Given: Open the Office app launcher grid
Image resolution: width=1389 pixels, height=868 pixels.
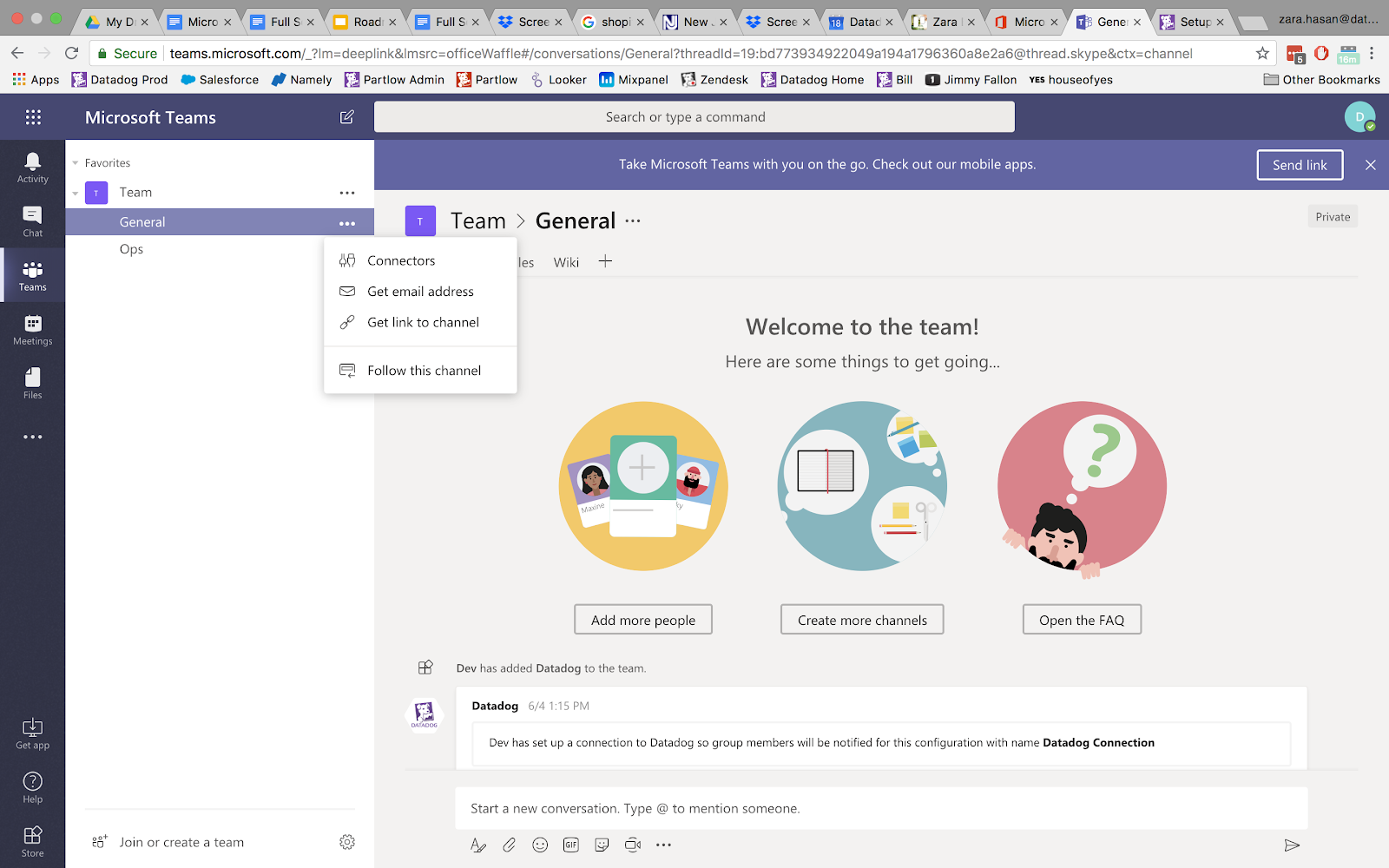Looking at the screenshot, I should (33, 117).
